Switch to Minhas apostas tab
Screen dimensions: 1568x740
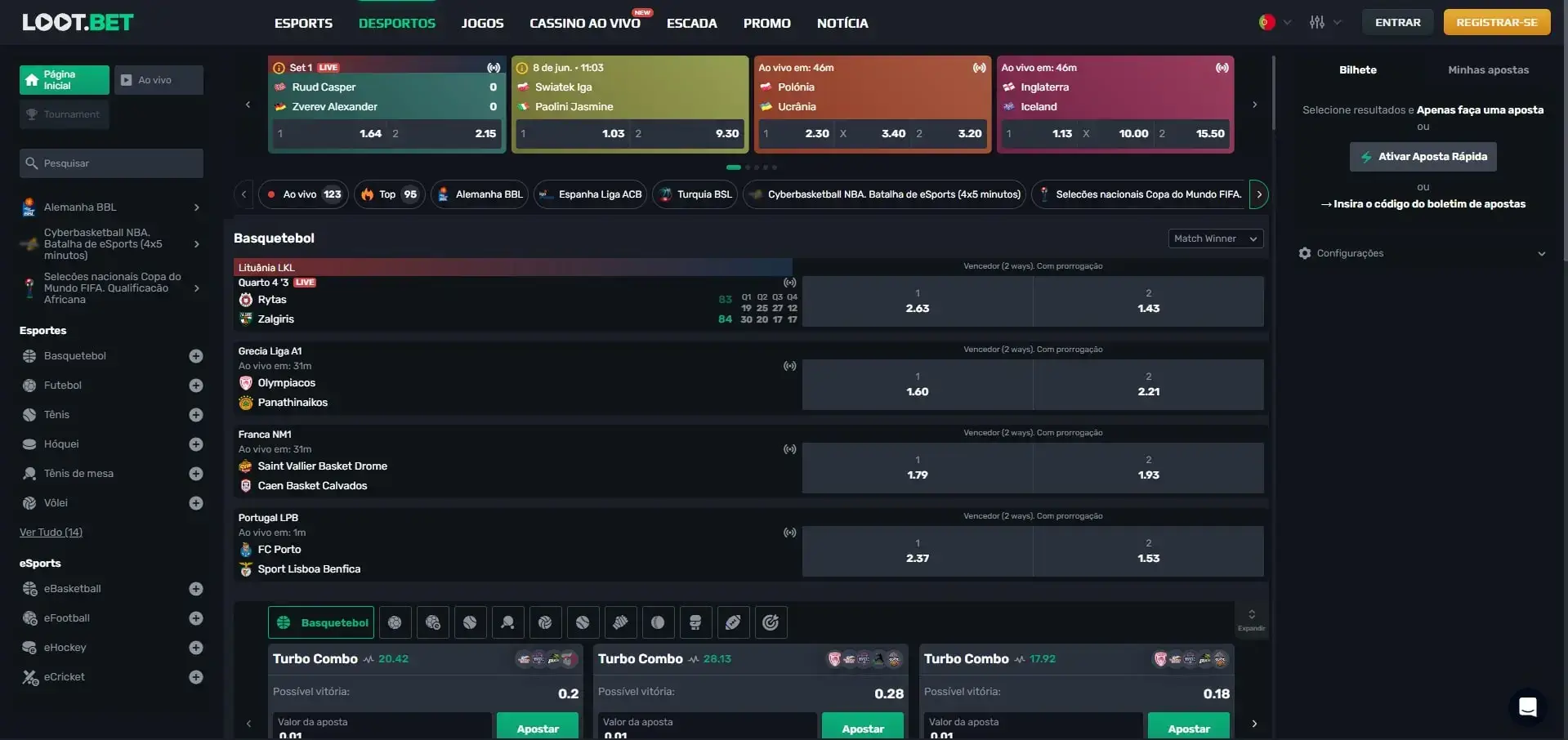(x=1489, y=69)
